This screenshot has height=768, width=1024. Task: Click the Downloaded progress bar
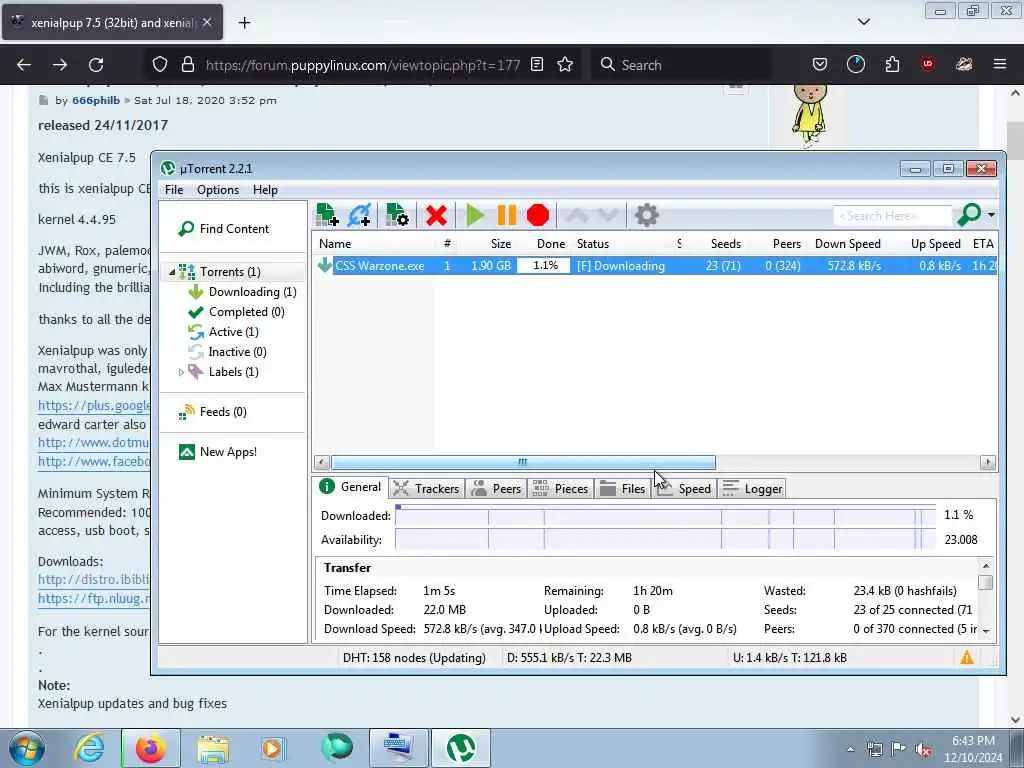point(665,515)
